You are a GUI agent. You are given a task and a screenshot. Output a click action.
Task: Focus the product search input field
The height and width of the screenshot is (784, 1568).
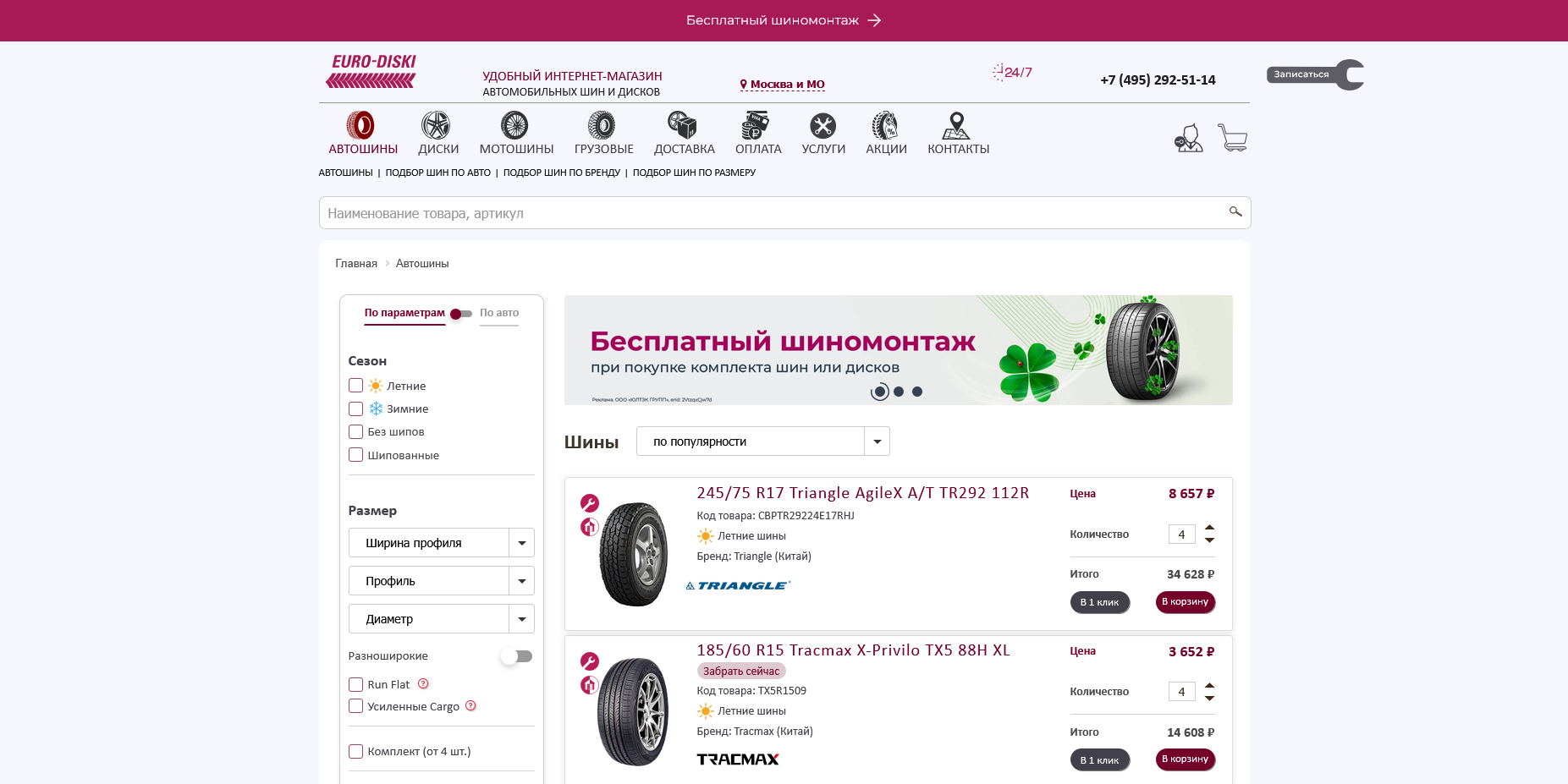coord(784,213)
